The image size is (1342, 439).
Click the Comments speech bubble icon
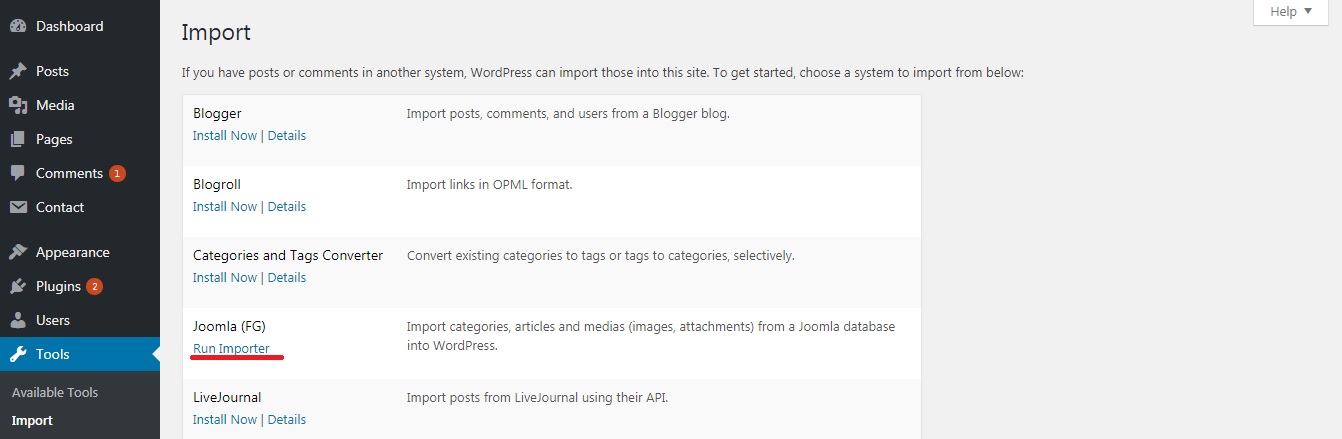[18, 173]
